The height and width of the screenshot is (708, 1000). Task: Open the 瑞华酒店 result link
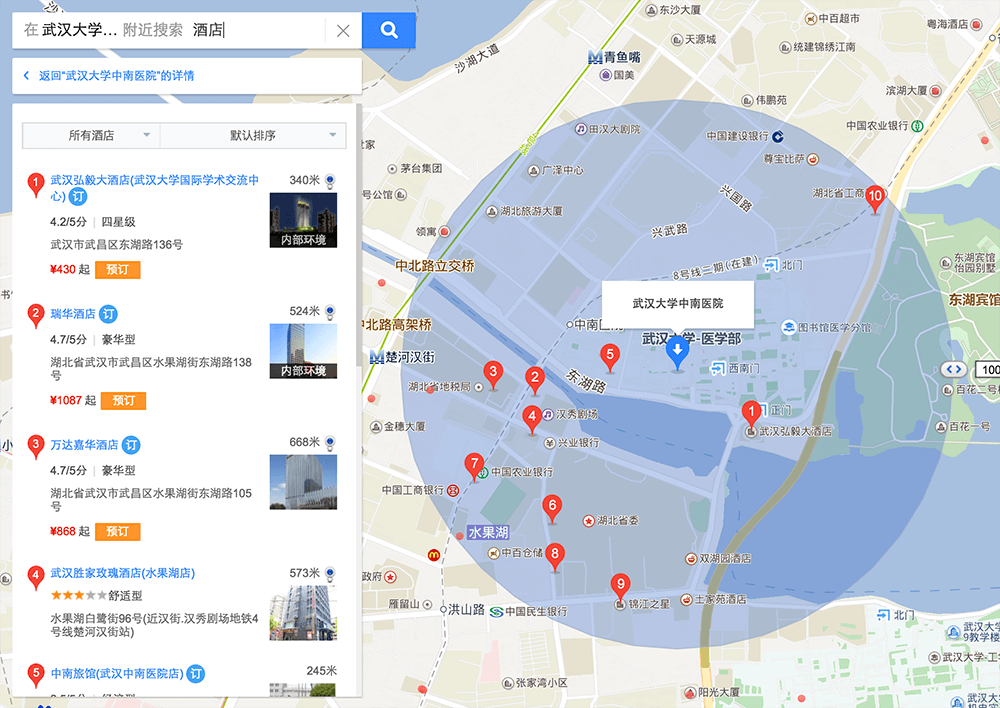coord(73,314)
